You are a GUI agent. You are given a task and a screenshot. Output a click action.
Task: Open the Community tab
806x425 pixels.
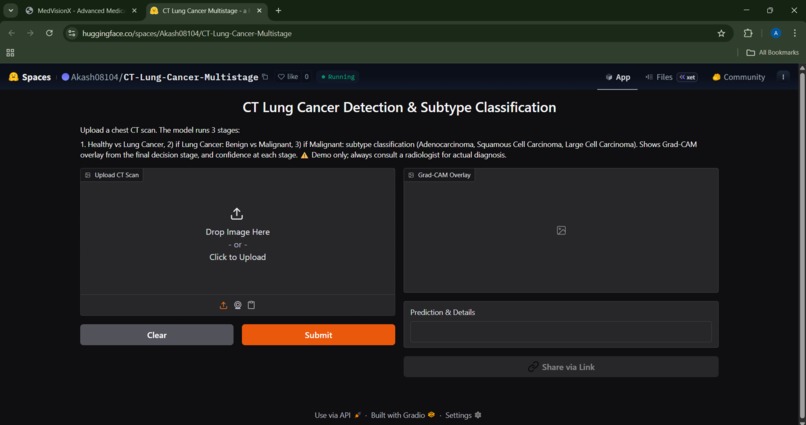[738, 77]
